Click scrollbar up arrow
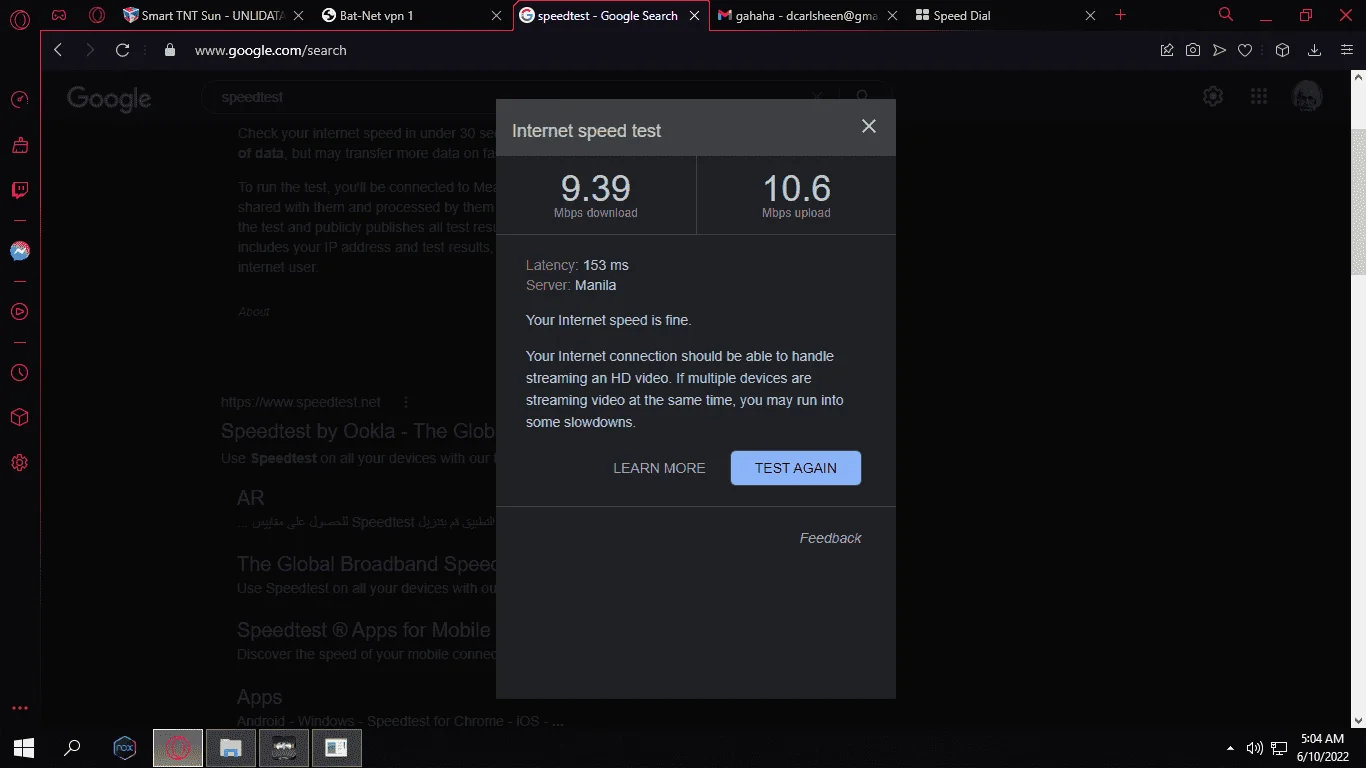Image resolution: width=1366 pixels, height=768 pixels. (1358, 76)
